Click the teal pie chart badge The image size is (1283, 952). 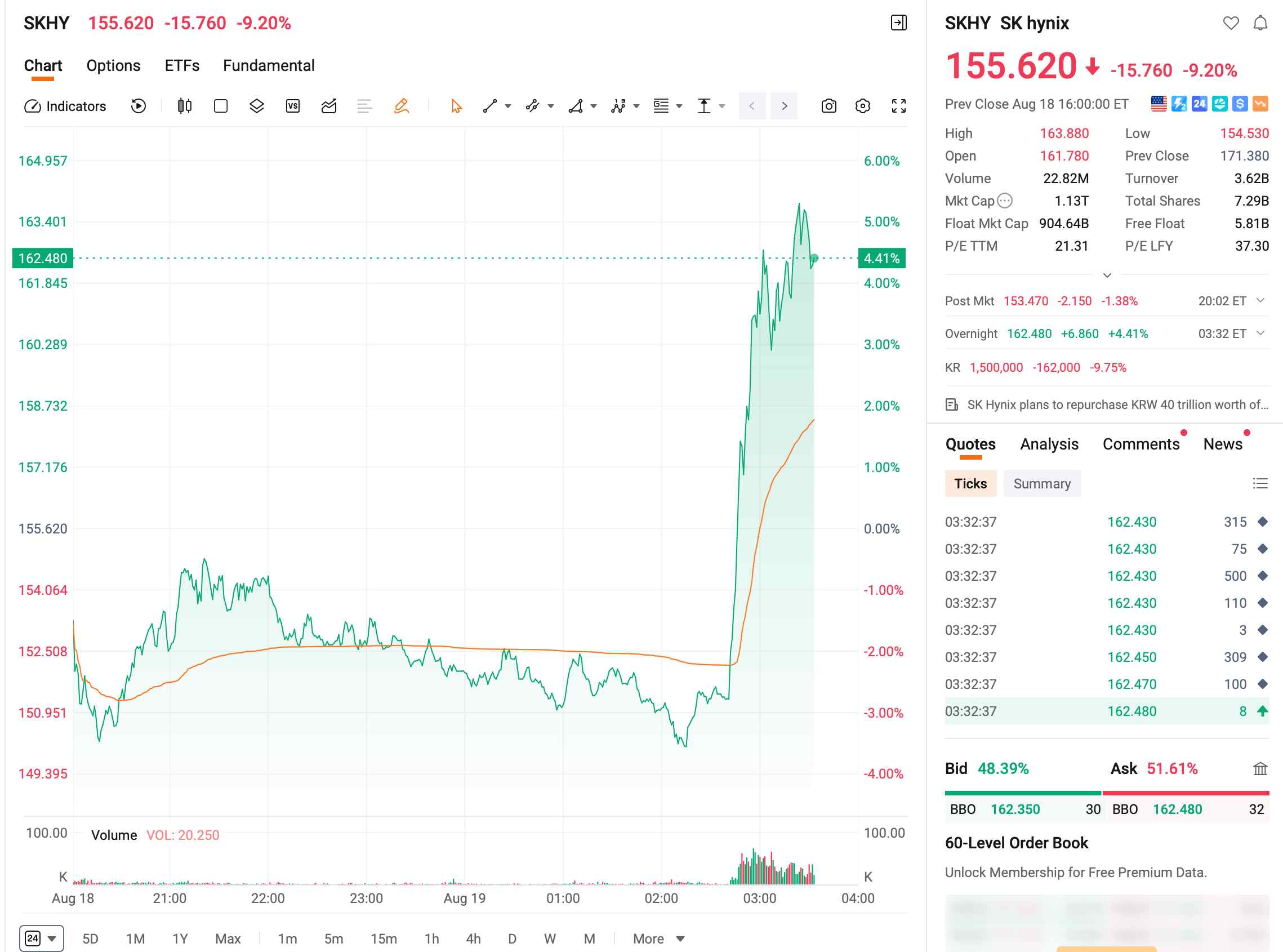1219,104
